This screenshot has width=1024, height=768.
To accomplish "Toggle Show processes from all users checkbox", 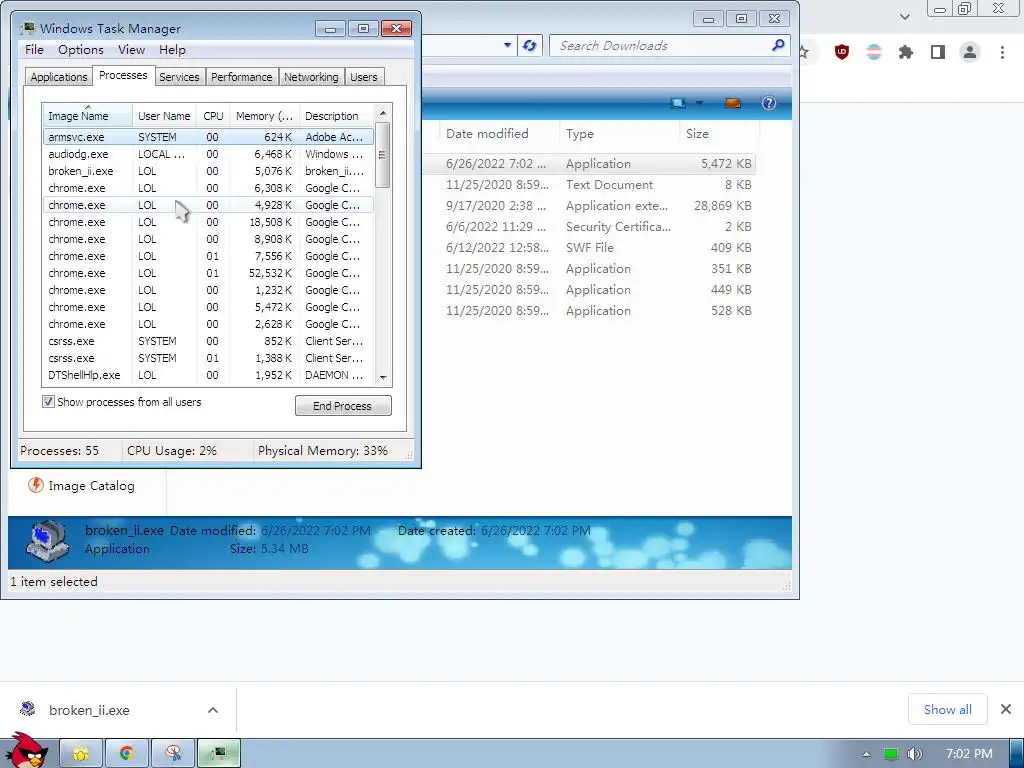I will pos(48,402).
